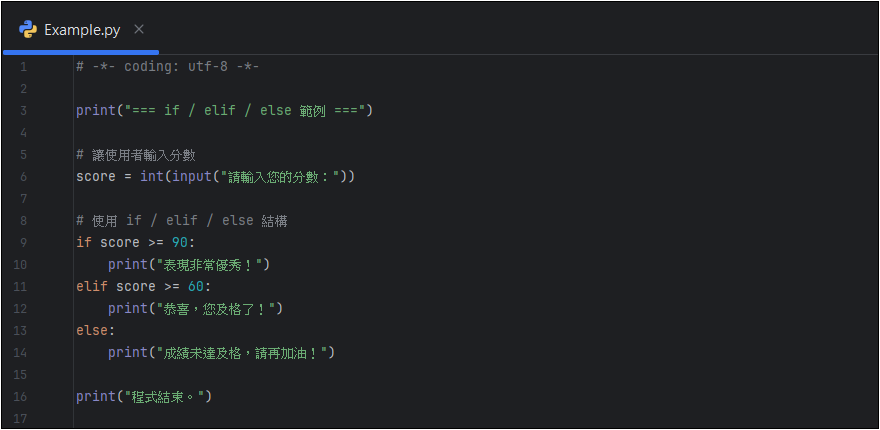This screenshot has width=880, height=430.
Task: Close the Example.py tab
Action: tap(139, 29)
